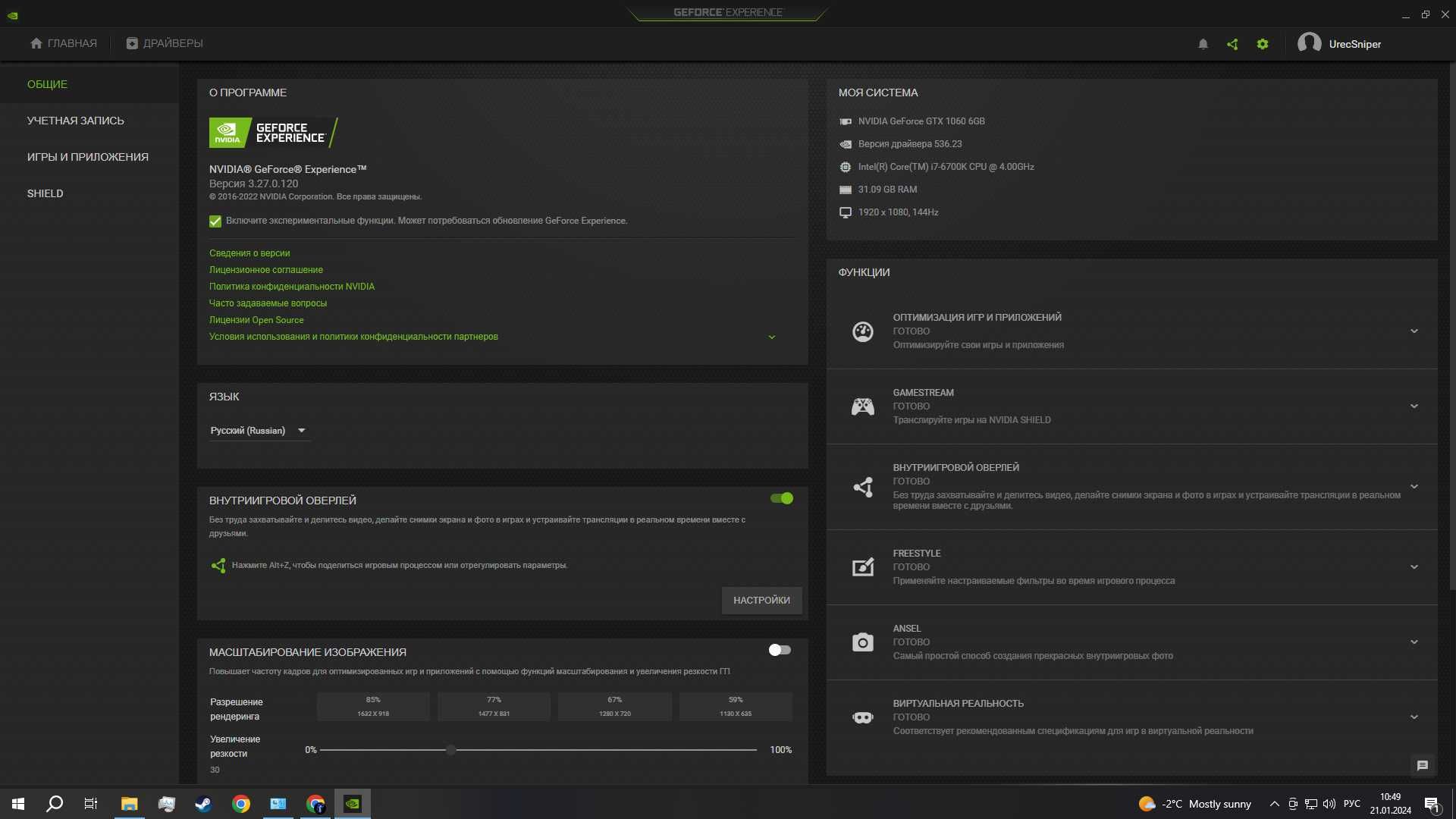This screenshot has width=1456, height=819.
Task: Uncheck the experimental features checkbox
Action: (215, 221)
